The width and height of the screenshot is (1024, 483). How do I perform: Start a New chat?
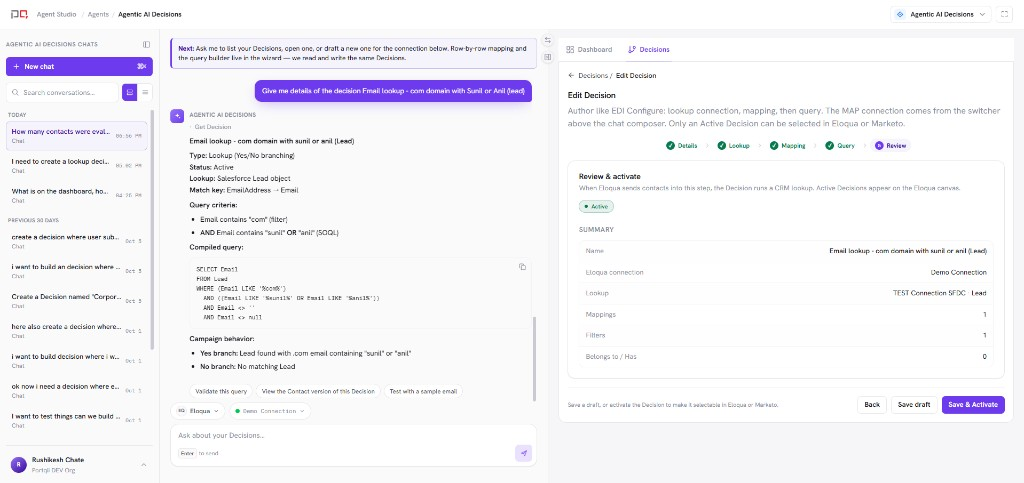tap(79, 67)
